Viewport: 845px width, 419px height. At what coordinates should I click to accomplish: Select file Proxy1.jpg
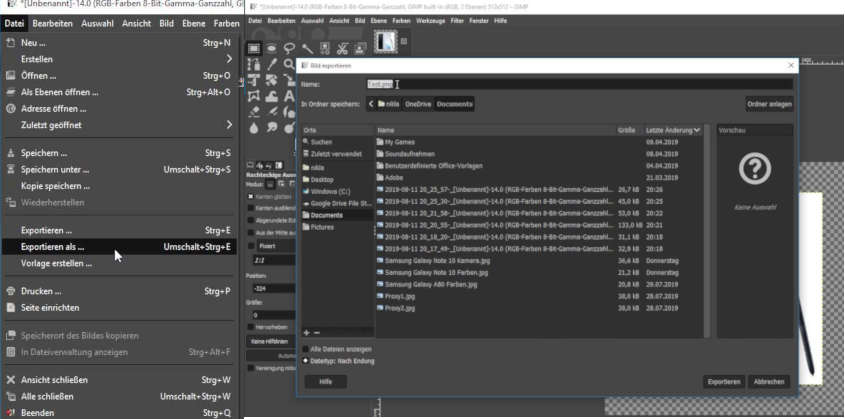pyautogui.click(x=539, y=296)
